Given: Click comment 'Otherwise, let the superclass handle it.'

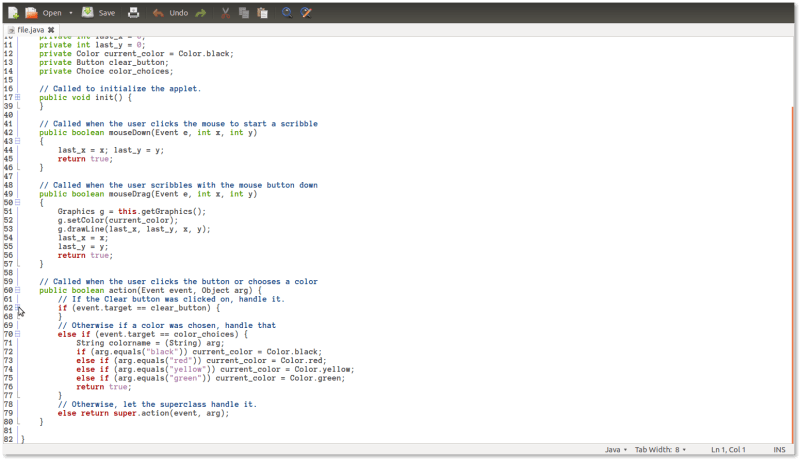Looking at the screenshot, I should point(157,404).
